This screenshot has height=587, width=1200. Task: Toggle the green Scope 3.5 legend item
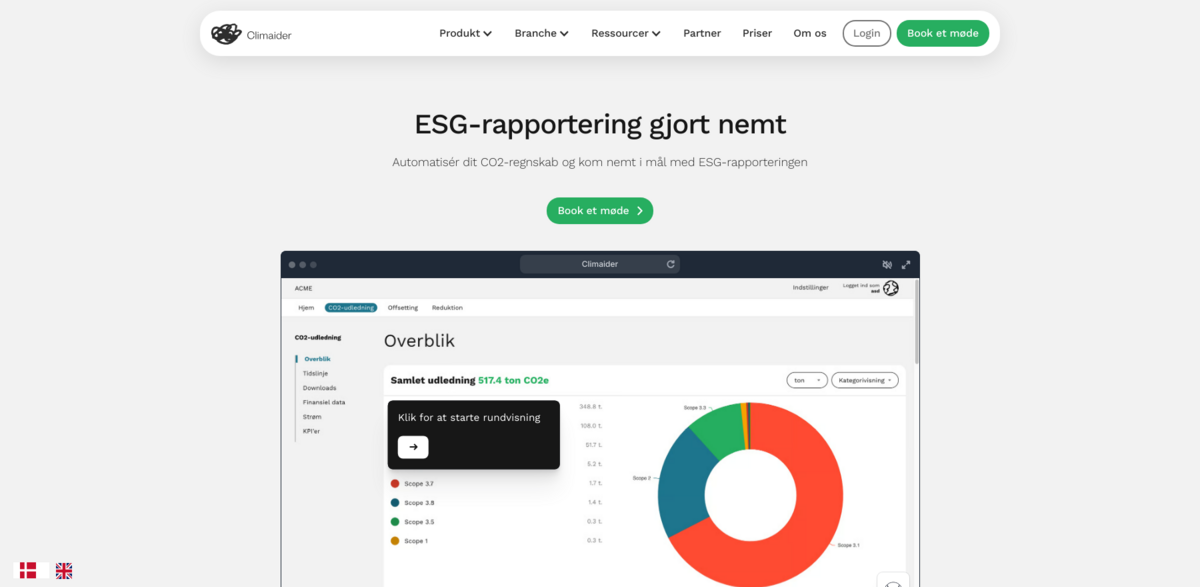[412, 522]
